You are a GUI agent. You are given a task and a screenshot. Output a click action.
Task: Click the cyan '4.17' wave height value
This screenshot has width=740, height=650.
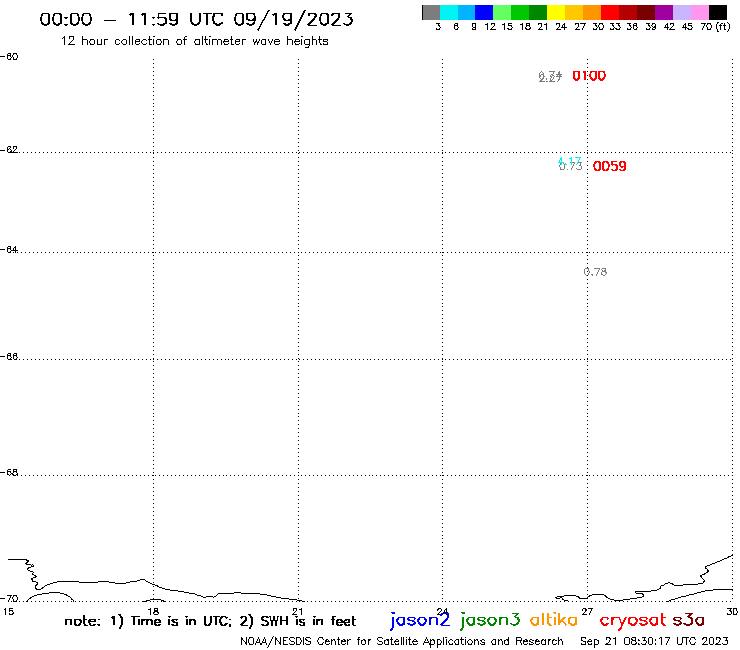570,160
